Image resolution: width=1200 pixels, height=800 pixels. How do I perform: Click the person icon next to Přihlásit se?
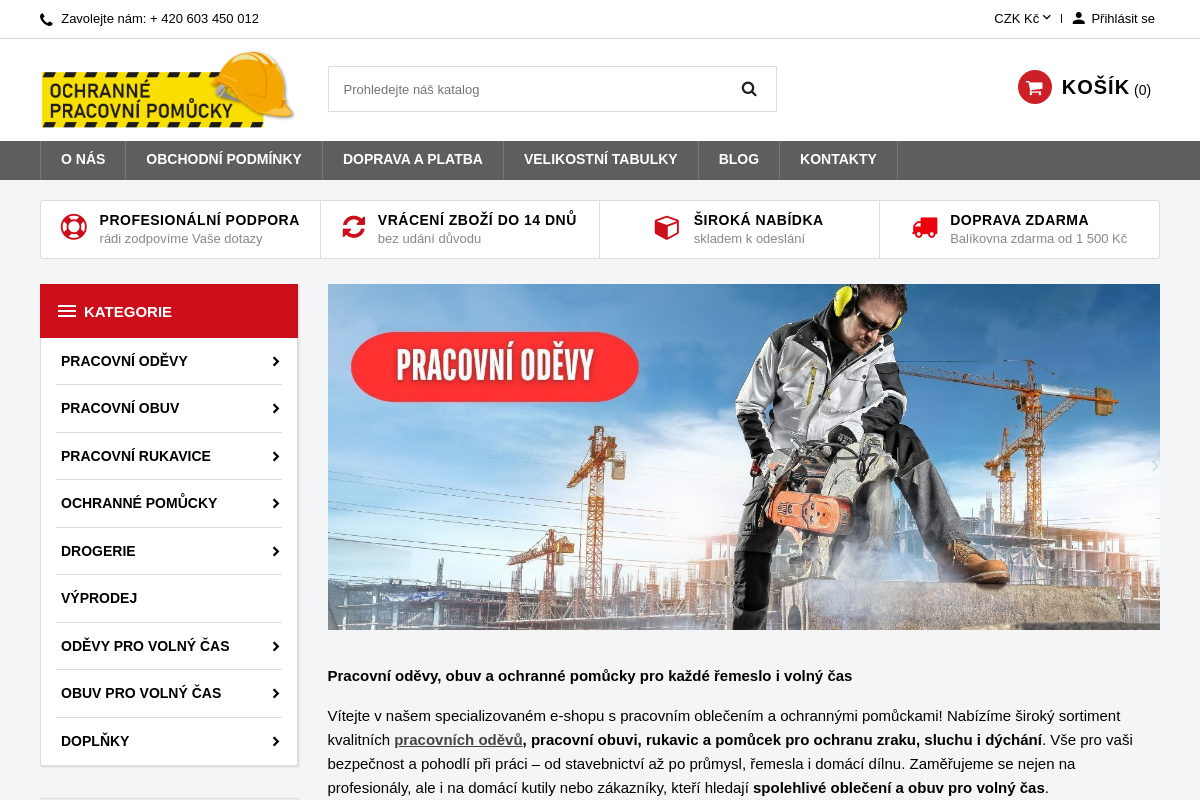click(x=1077, y=17)
